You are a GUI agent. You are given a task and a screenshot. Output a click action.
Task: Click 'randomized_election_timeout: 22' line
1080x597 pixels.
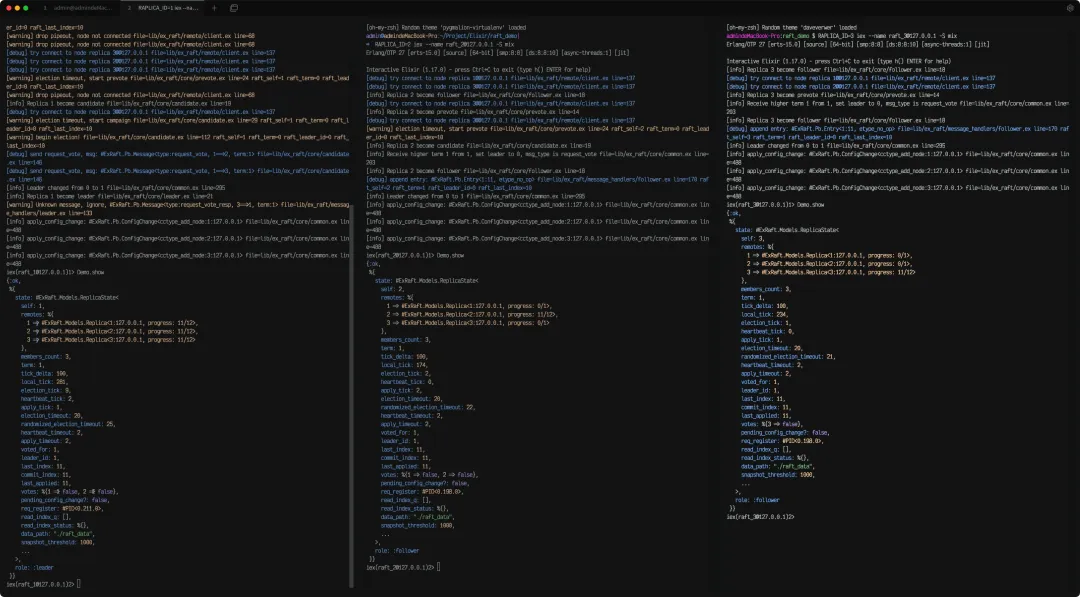point(428,407)
